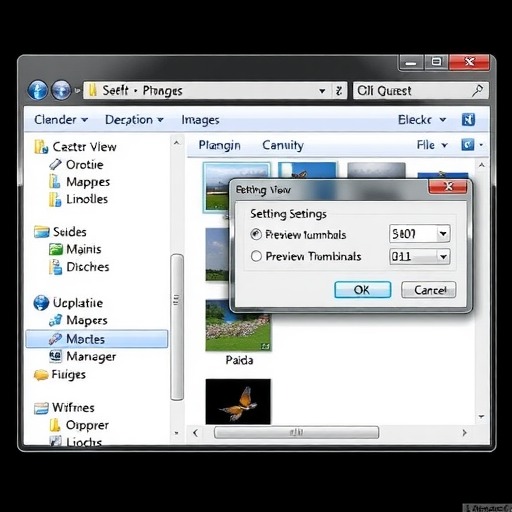Click the Images toolbar item
This screenshot has height=512, width=512.
(x=200, y=120)
